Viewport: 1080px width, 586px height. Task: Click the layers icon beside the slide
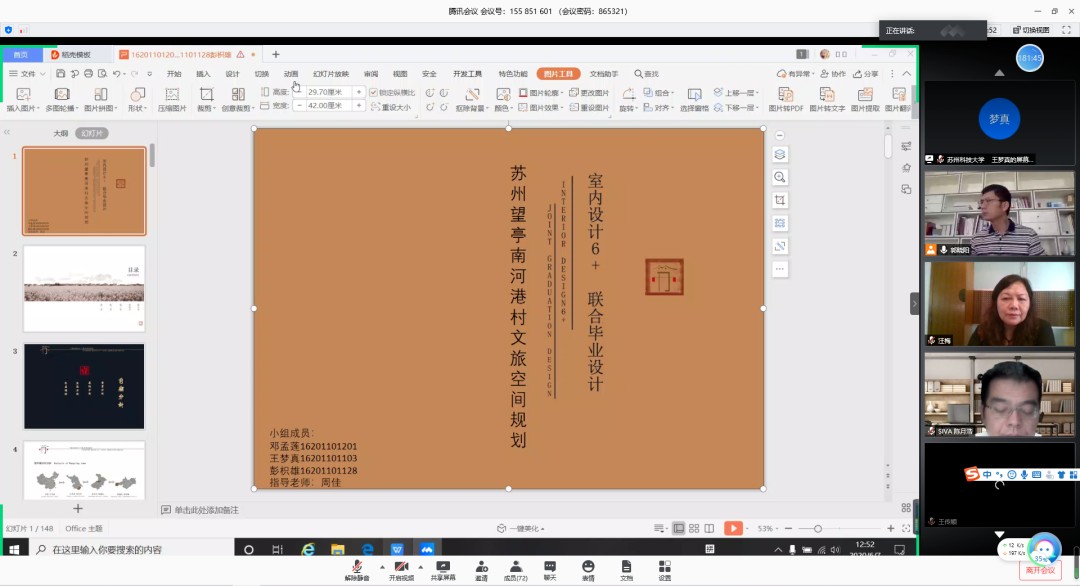pos(780,154)
